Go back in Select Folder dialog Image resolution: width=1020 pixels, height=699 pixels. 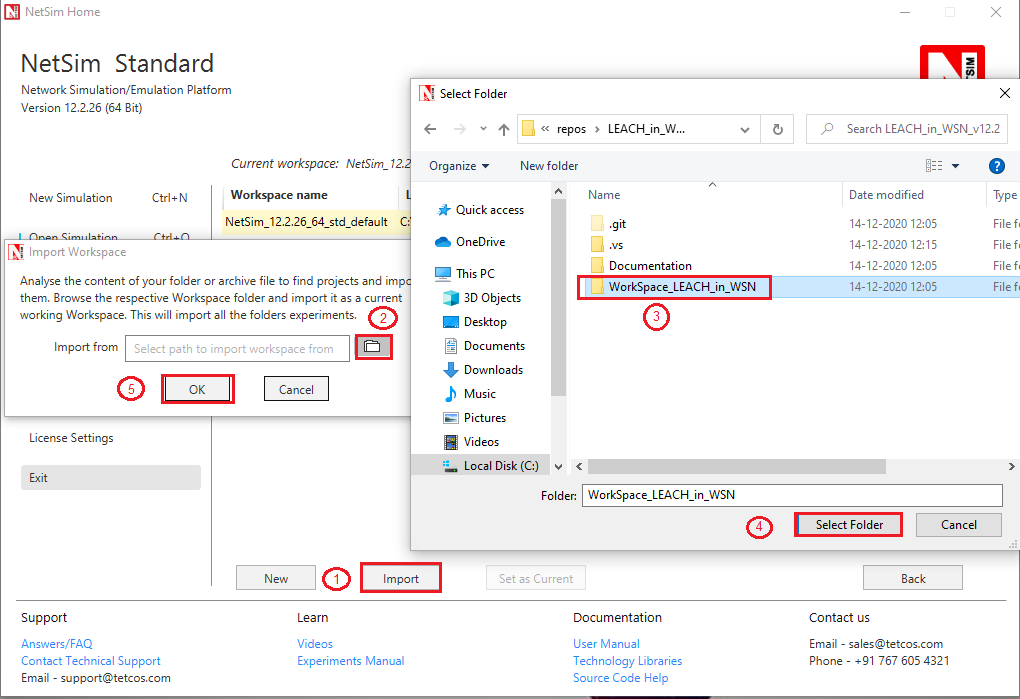[x=430, y=129]
